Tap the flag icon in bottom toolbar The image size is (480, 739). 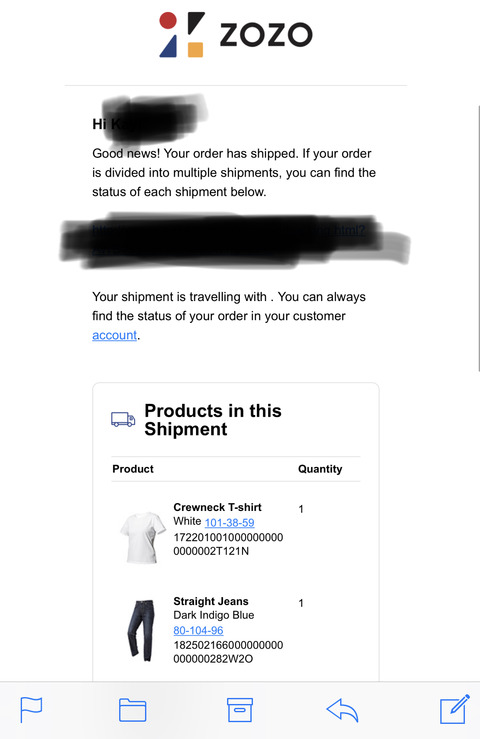[x=31, y=709]
